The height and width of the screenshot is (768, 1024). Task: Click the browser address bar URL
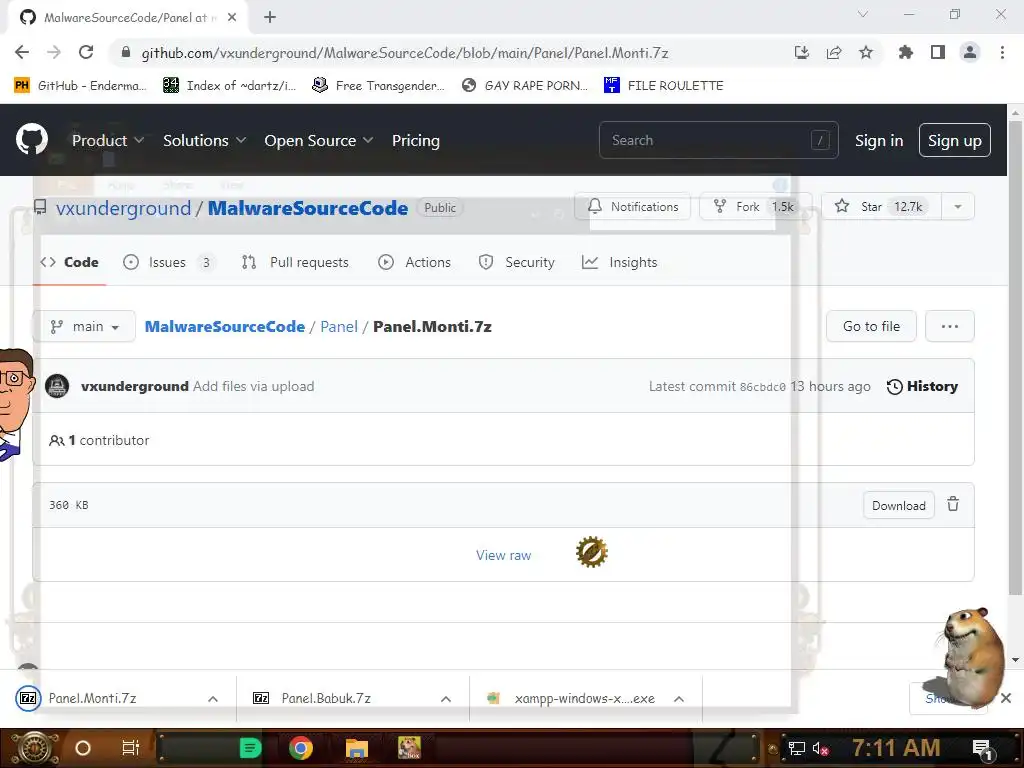pos(405,53)
